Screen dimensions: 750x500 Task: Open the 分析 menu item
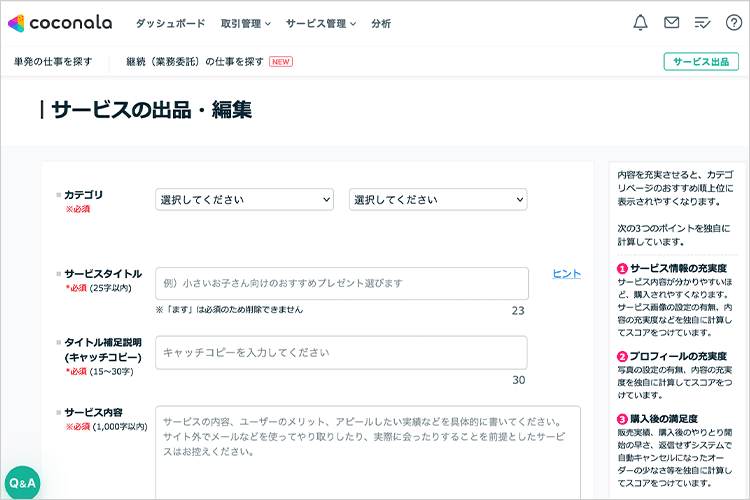(x=381, y=23)
